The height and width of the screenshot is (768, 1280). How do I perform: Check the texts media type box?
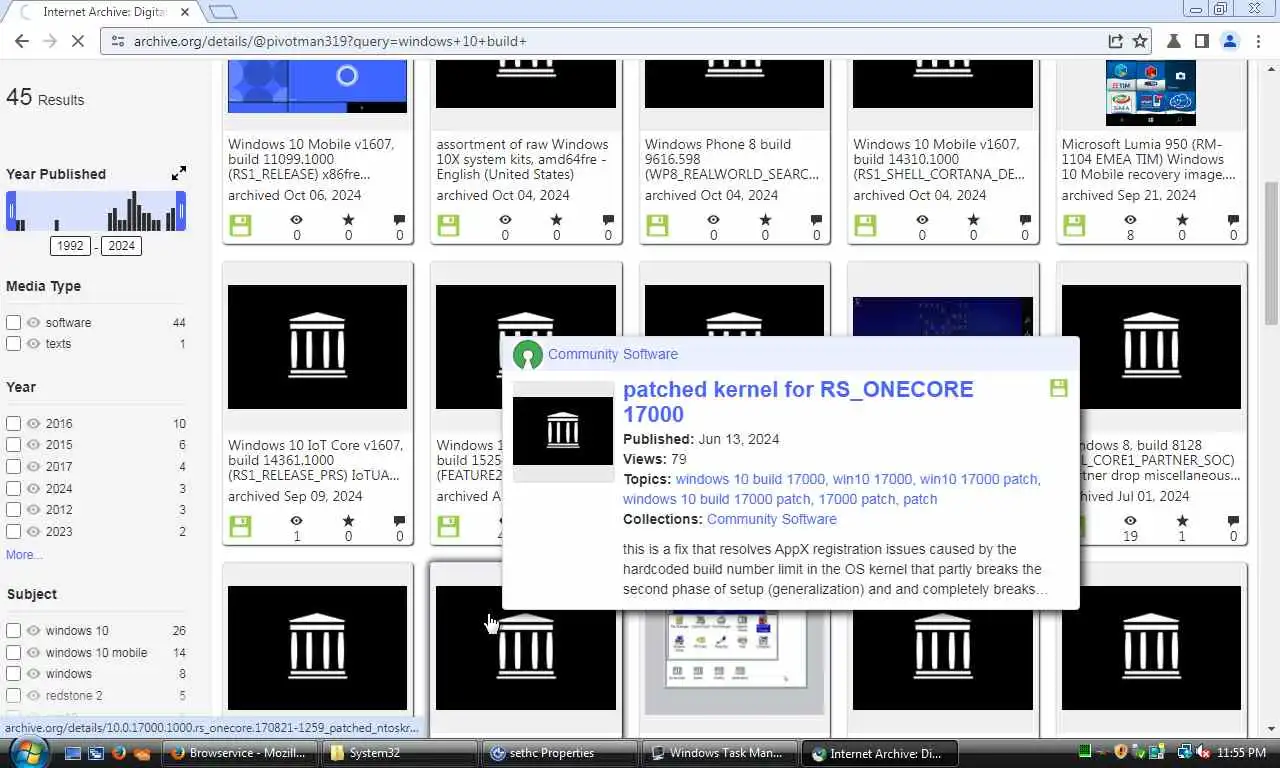pyautogui.click(x=13, y=343)
